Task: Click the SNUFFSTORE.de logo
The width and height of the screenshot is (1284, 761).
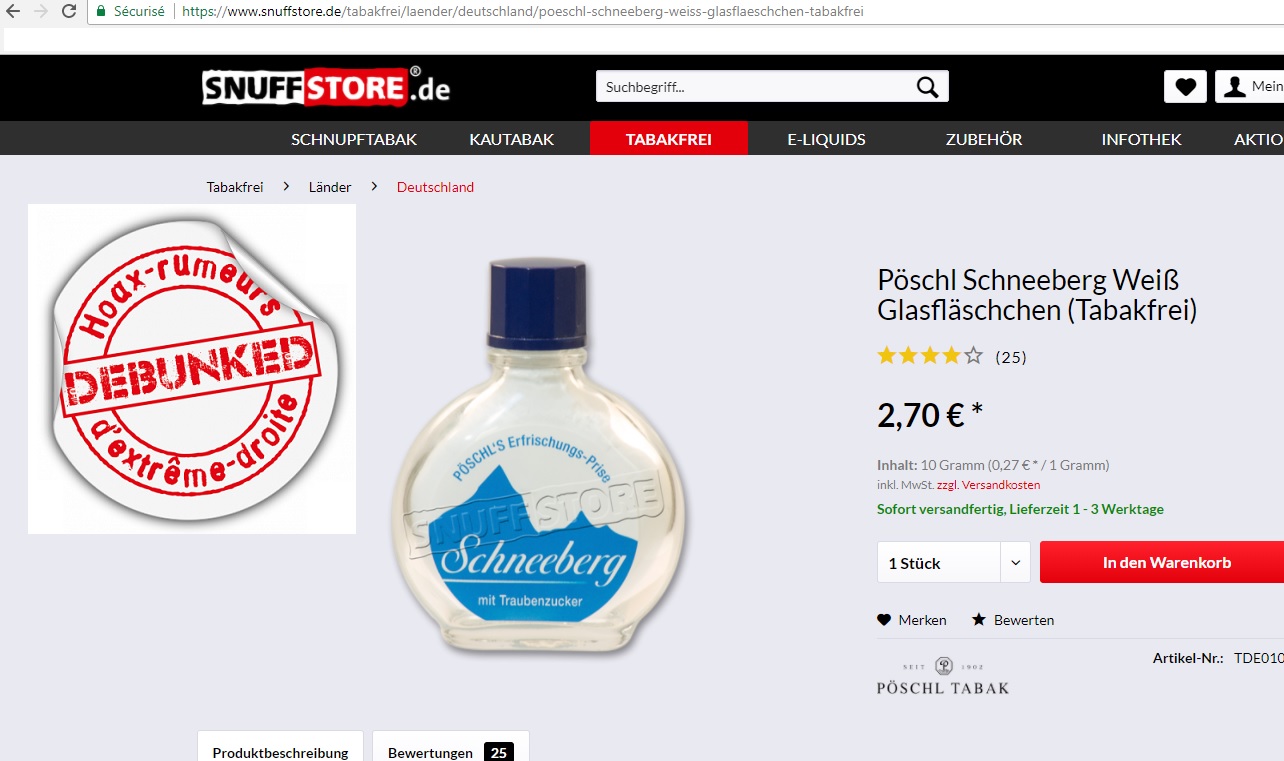Action: tap(326, 87)
